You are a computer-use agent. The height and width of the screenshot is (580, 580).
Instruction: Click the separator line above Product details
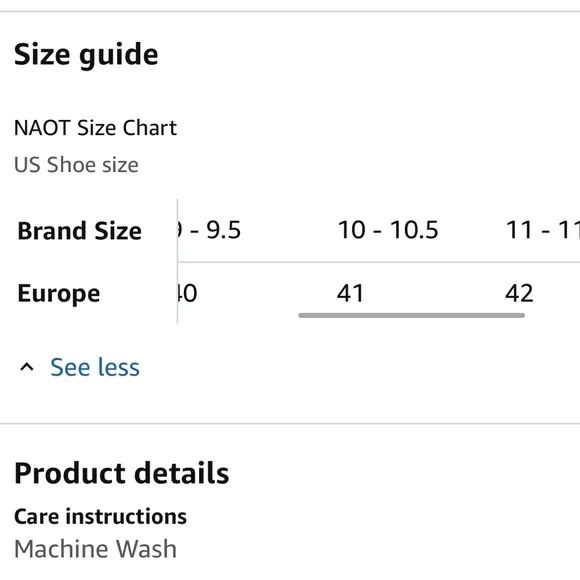tap(290, 423)
